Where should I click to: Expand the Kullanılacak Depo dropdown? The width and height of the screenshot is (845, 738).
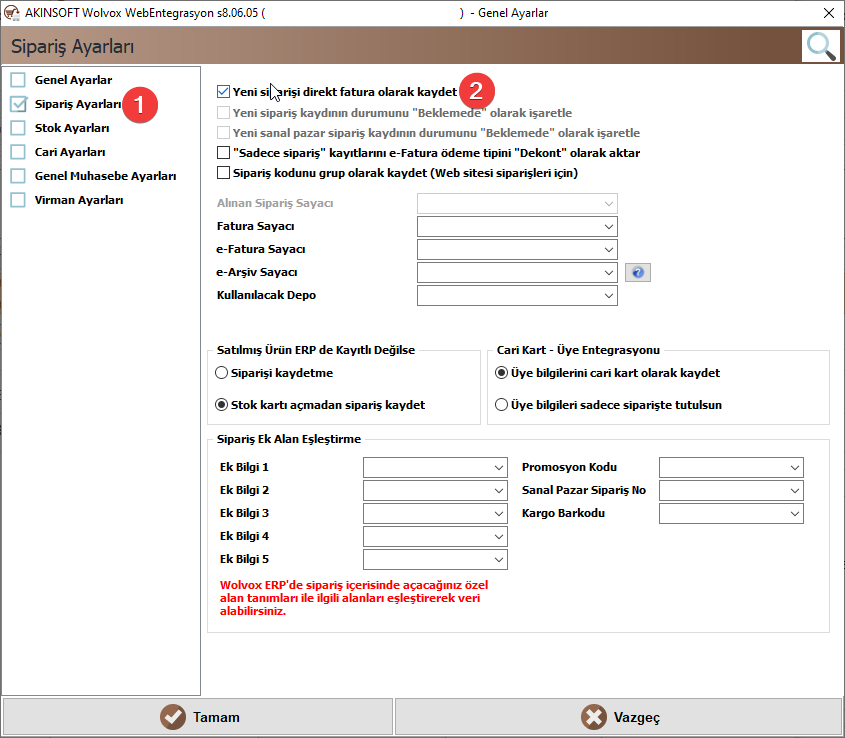517,295
